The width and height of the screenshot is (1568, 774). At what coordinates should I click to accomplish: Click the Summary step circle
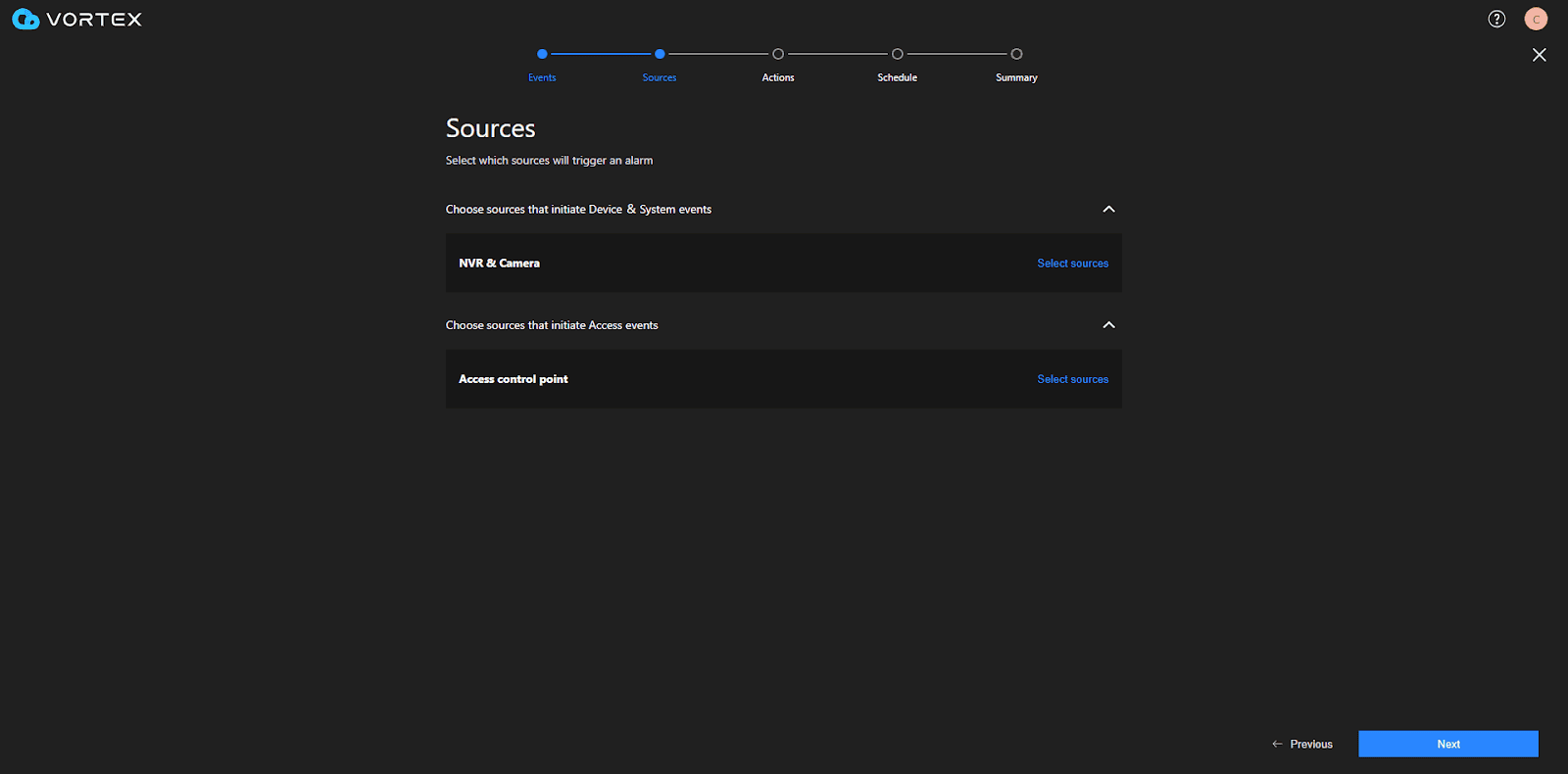[1016, 54]
